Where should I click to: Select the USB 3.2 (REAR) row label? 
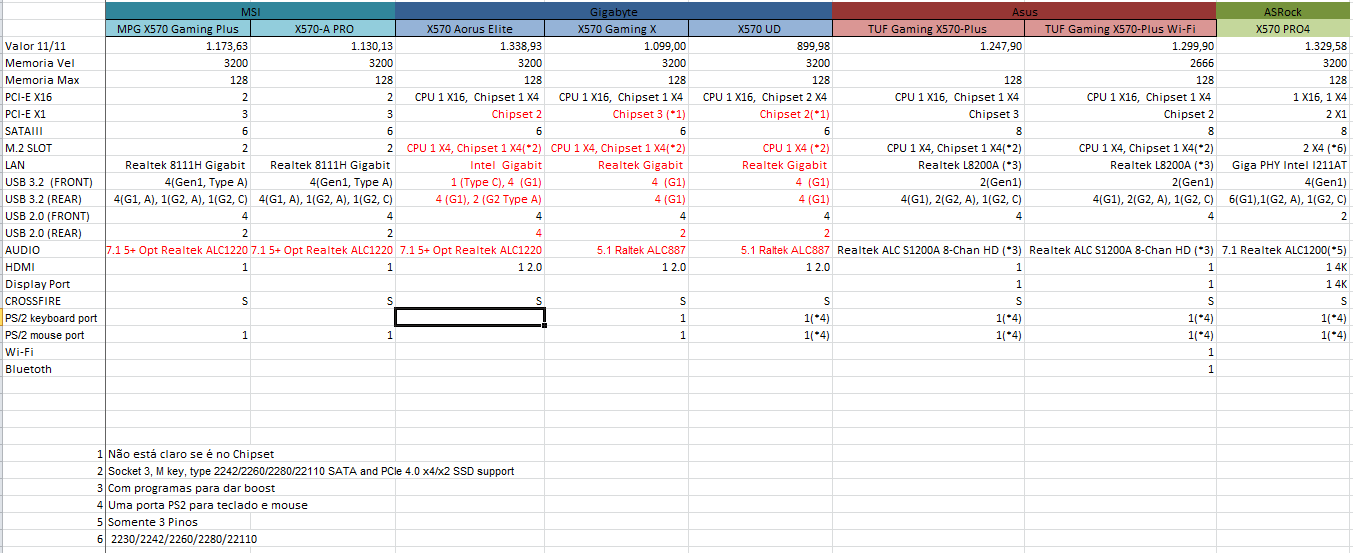[x=53, y=199]
